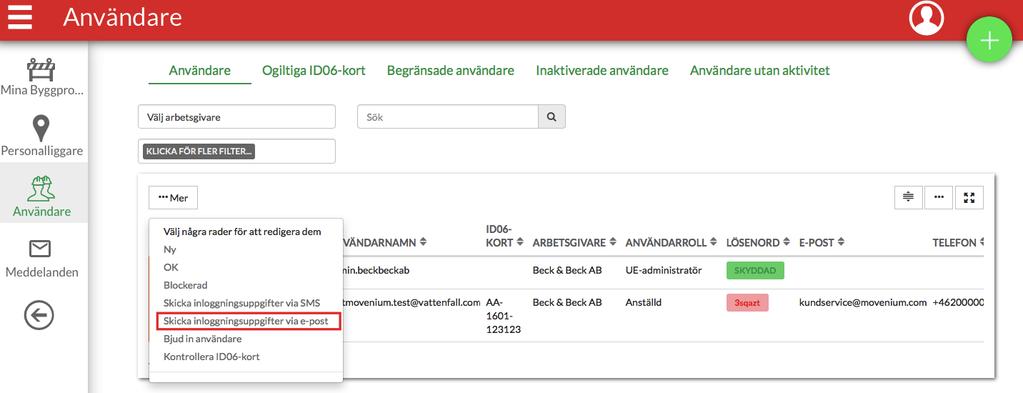This screenshot has width=1023, height=393.
Task: Click the +46200000 phone number cell
Action: [958, 303]
